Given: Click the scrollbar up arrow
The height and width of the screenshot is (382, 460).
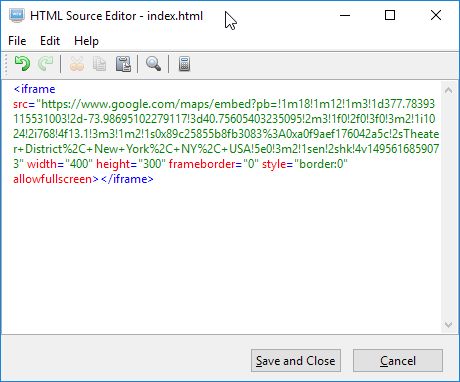Looking at the screenshot, I should (449, 90).
